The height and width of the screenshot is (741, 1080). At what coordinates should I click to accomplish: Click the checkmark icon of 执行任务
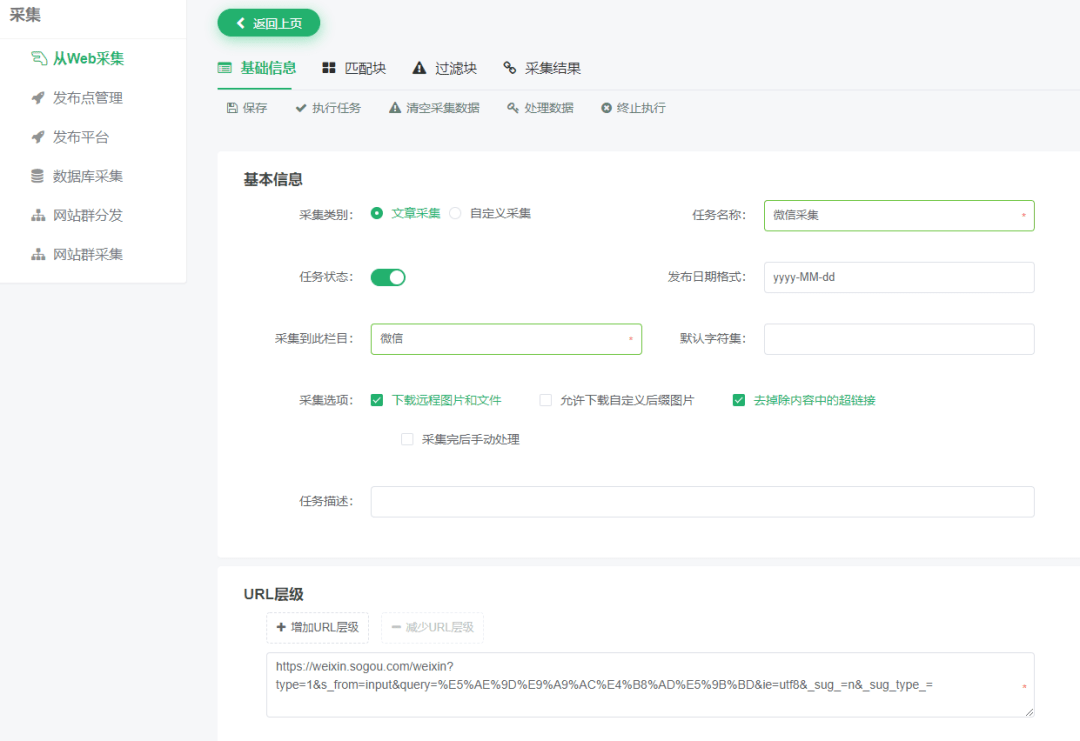(301, 107)
